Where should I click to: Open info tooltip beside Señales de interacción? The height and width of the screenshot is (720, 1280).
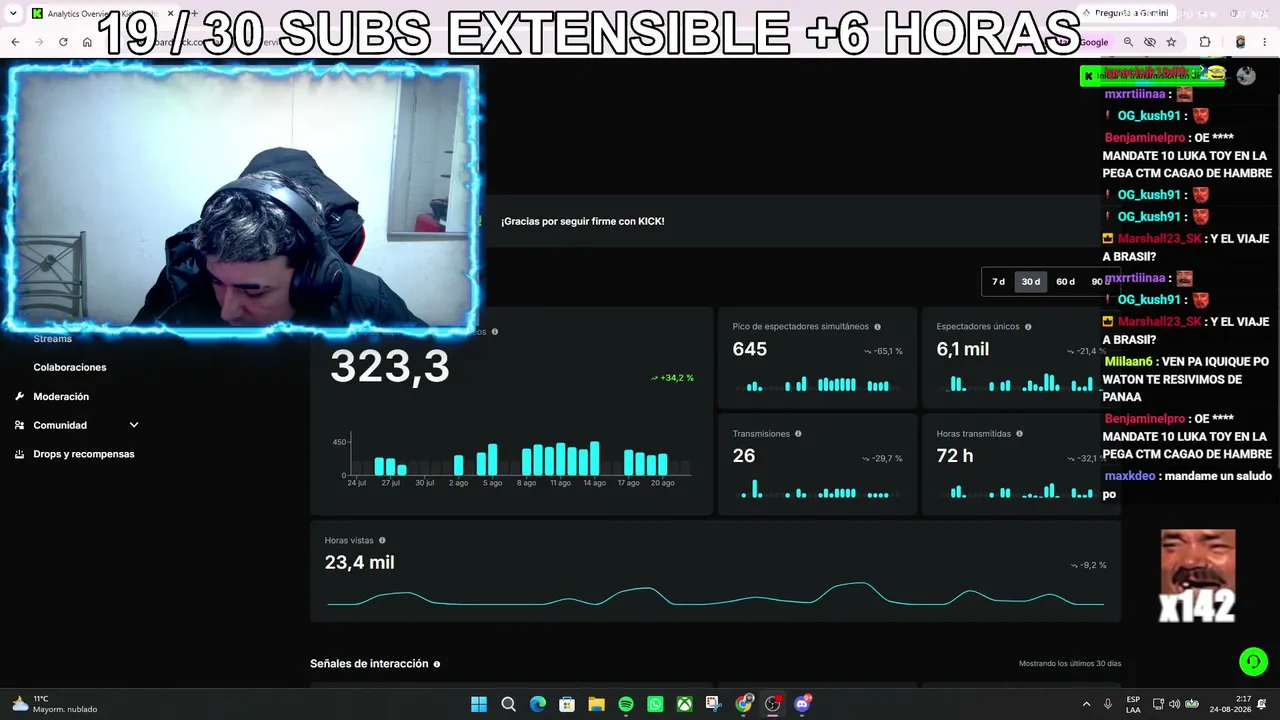[436, 664]
